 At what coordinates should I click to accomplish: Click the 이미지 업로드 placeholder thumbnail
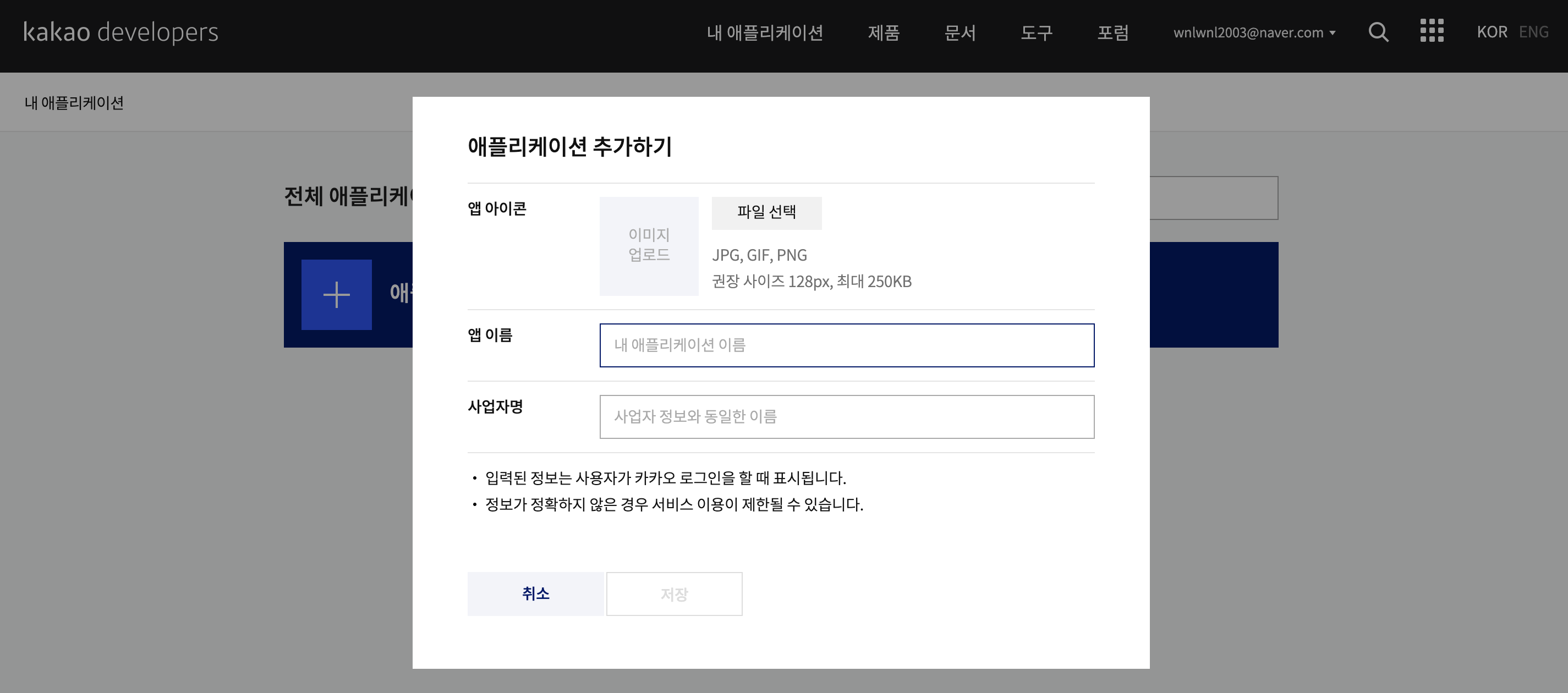tap(649, 246)
